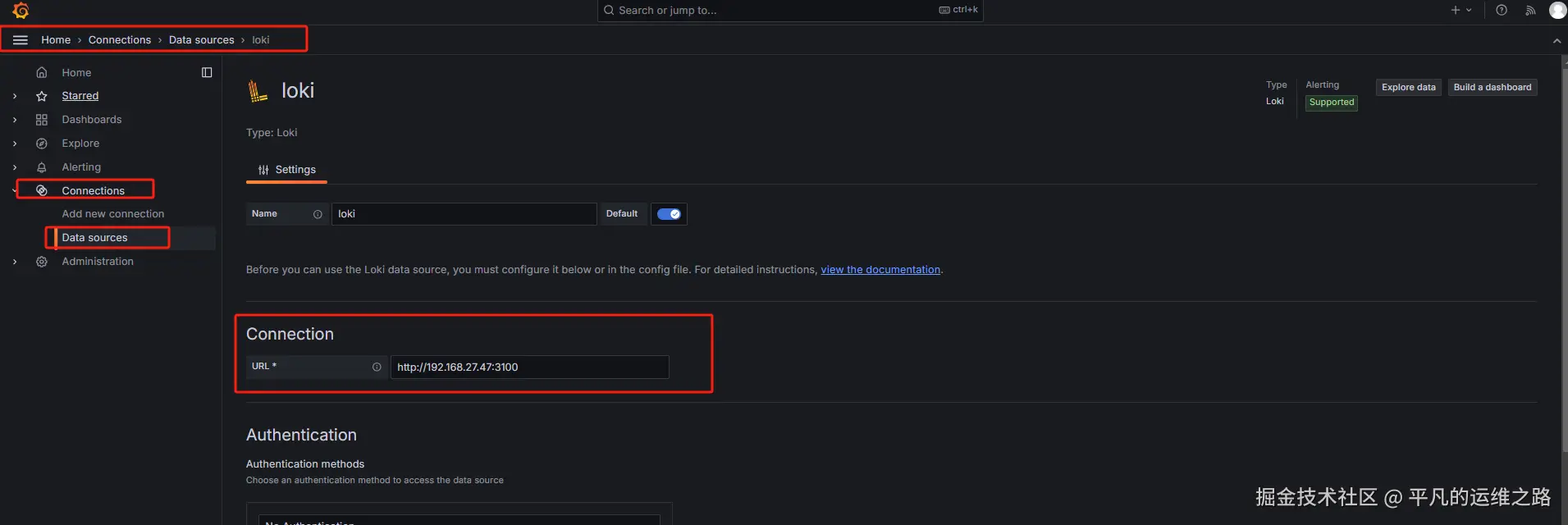The width and height of the screenshot is (1568, 525).
Task: Go to Connections breadcrumb link
Action: [x=120, y=40]
